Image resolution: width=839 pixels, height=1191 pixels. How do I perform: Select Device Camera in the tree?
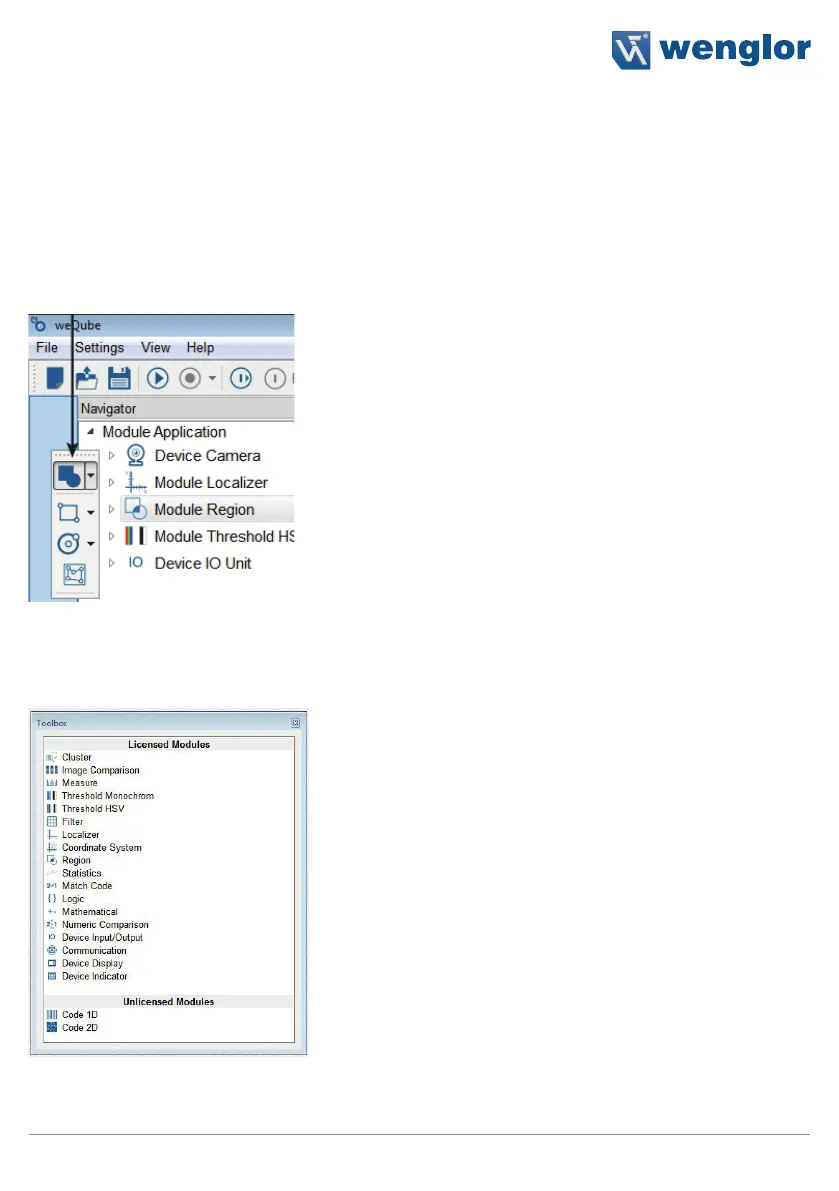(x=207, y=456)
